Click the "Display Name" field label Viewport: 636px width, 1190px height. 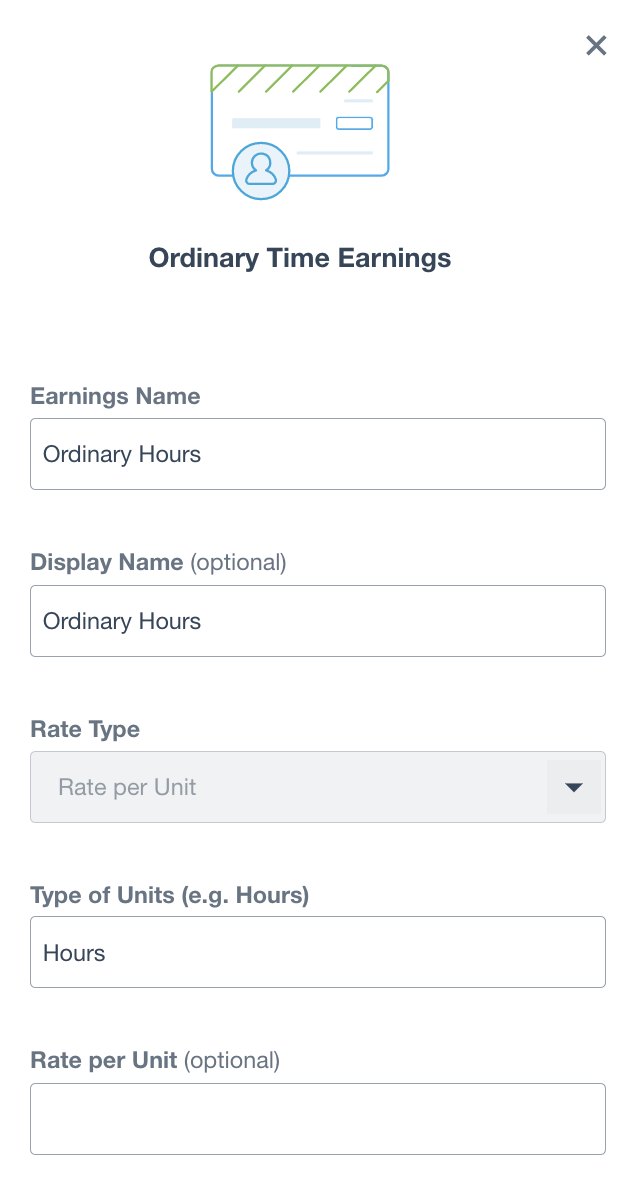[107, 563]
